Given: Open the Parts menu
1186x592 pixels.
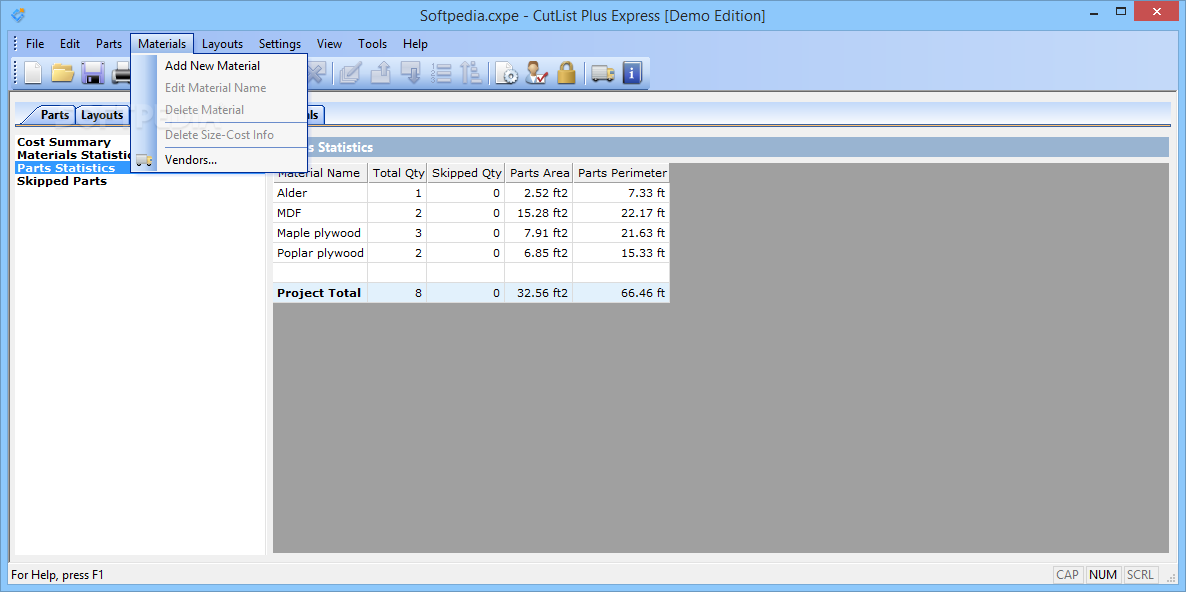Looking at the screenshot, I should coord(109,44).
